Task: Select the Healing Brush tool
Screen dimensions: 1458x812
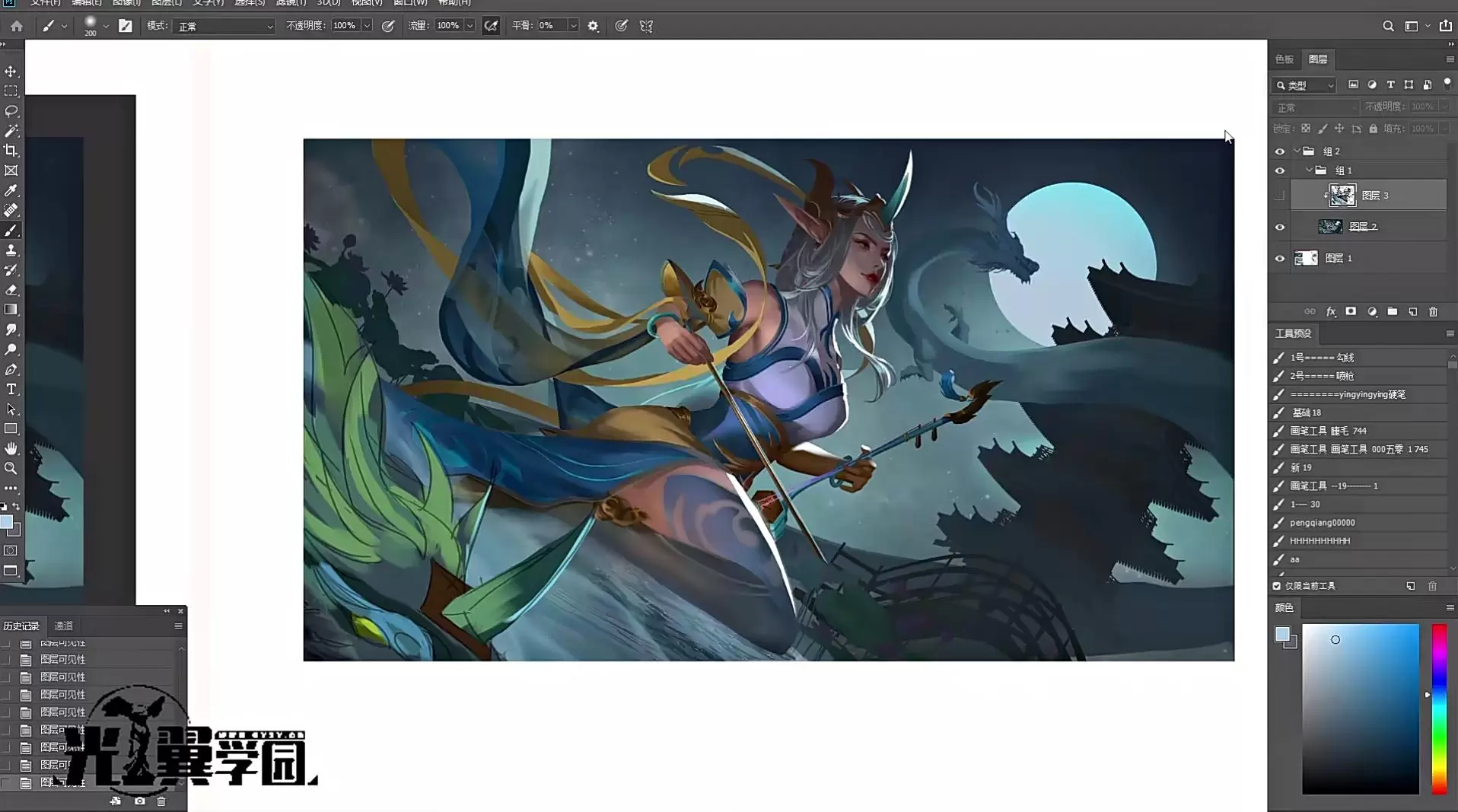Action: pyautogui.click(x=11, y=210)
